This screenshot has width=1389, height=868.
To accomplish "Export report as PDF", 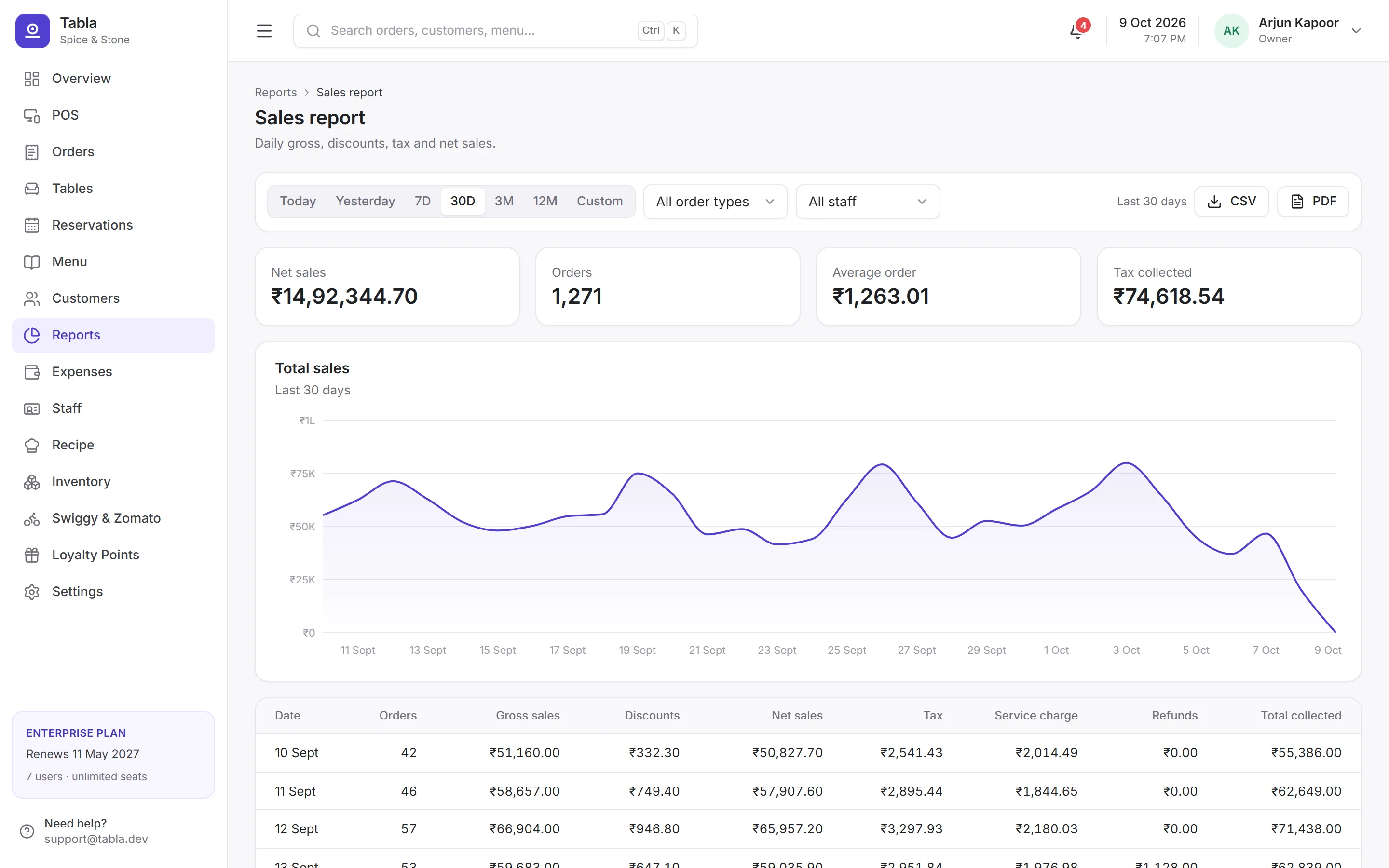I will click(x=1313, y=202).
